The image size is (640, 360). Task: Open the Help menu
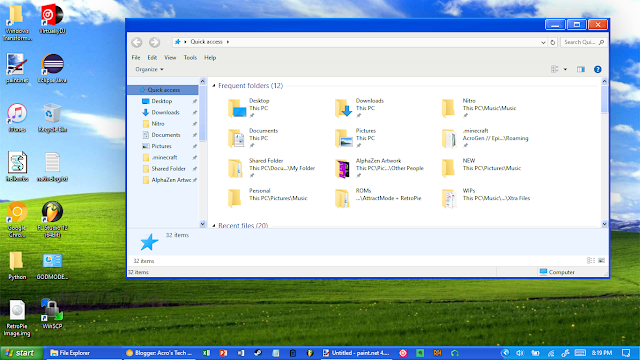pos(210,58)
